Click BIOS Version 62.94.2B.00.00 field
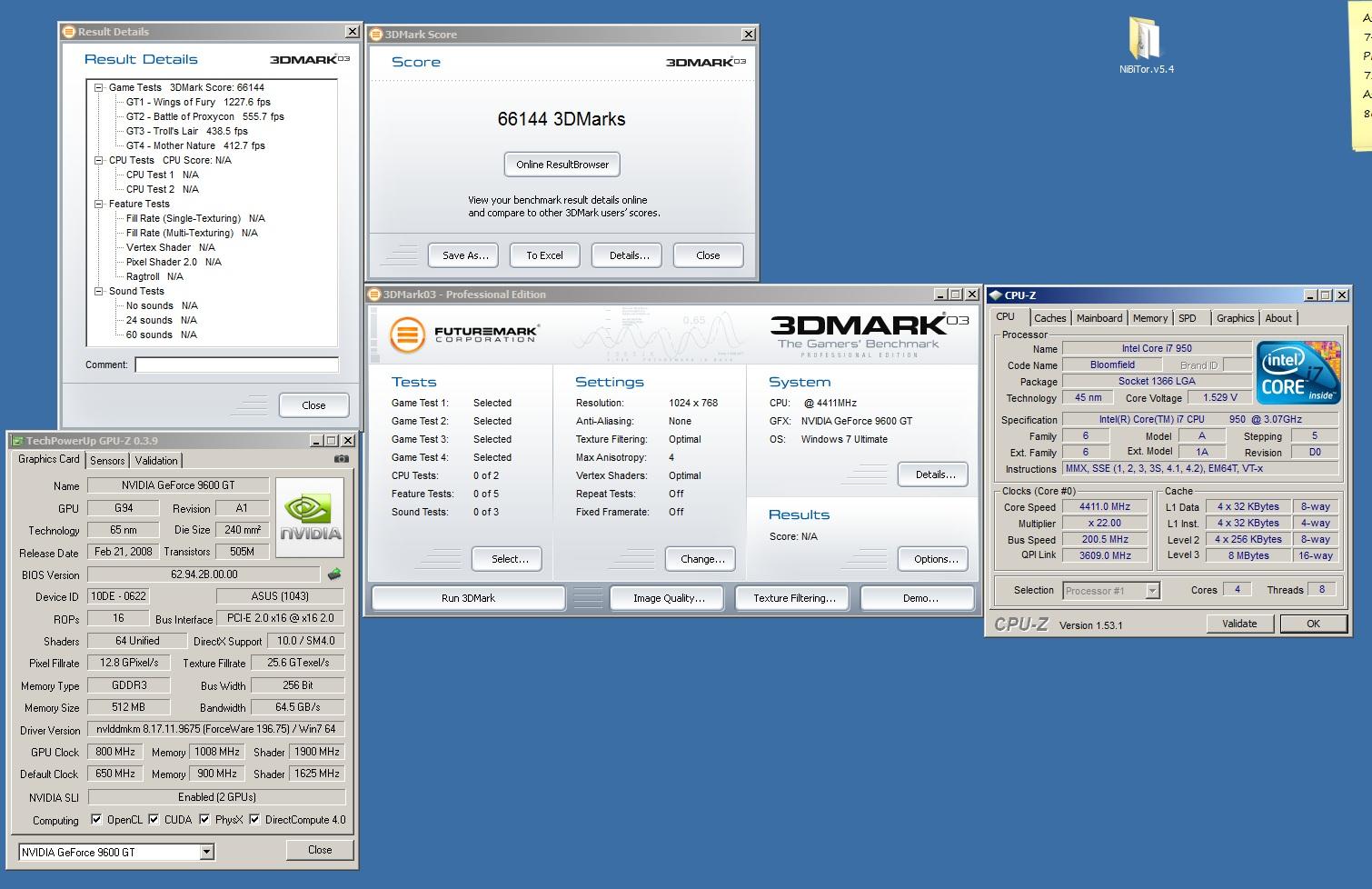The width and height of the screenshot is (1372, 889). click(x=204, y=574)
